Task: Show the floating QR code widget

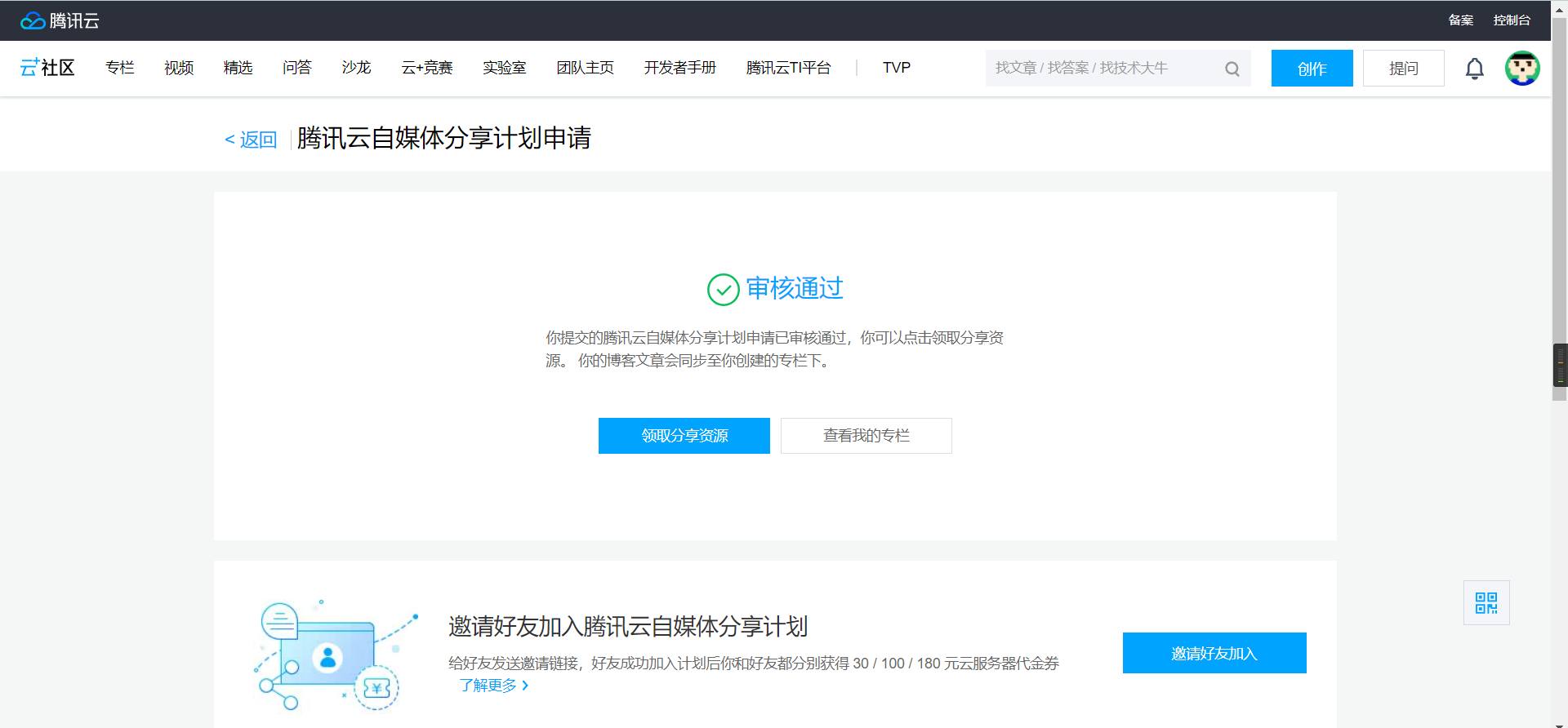Action: coord(1486,603)
